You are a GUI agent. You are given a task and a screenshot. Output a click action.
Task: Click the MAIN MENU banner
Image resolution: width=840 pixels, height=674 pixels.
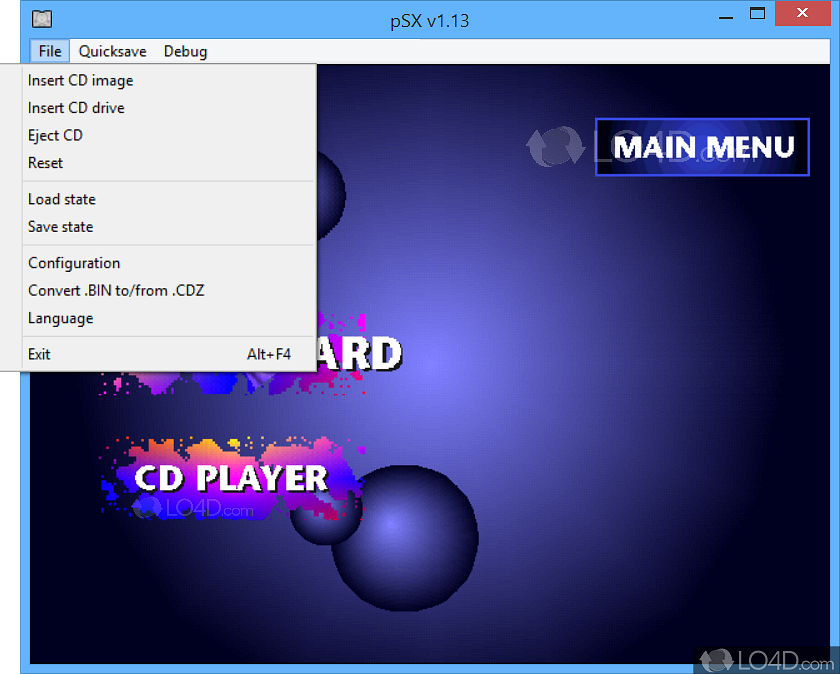(702, 147)
